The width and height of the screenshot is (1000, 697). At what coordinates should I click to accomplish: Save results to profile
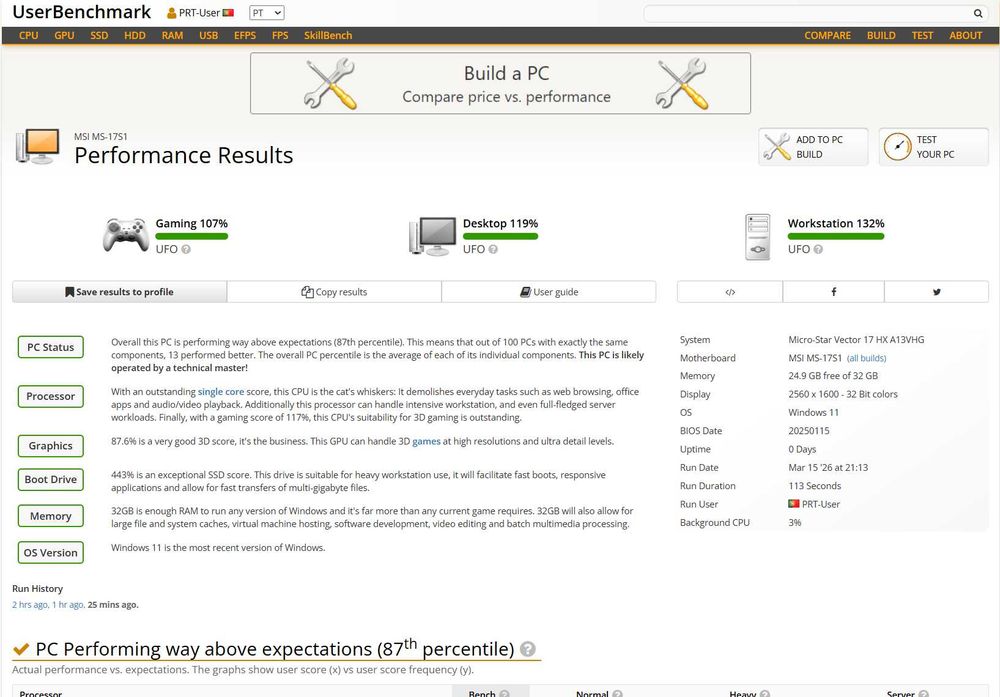pos(119,292)
